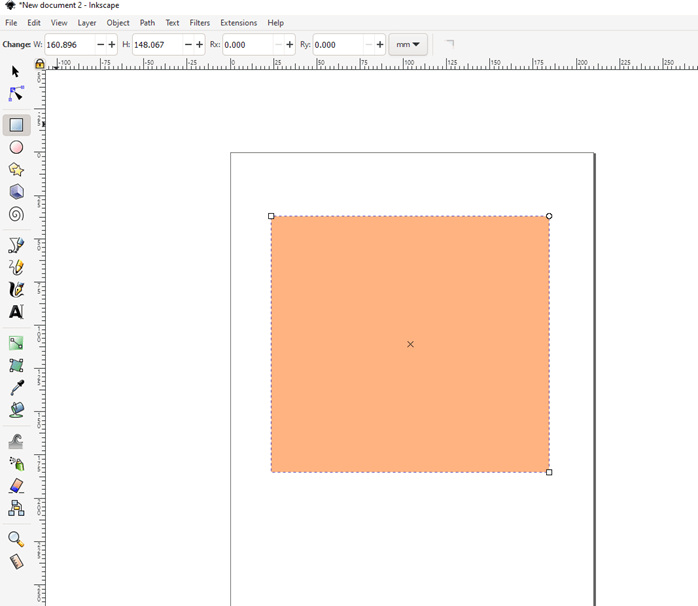The image size is (698, 606).
Task: Open the mm units dropdown
Action: pyautogui.click(x=408, y=45)
